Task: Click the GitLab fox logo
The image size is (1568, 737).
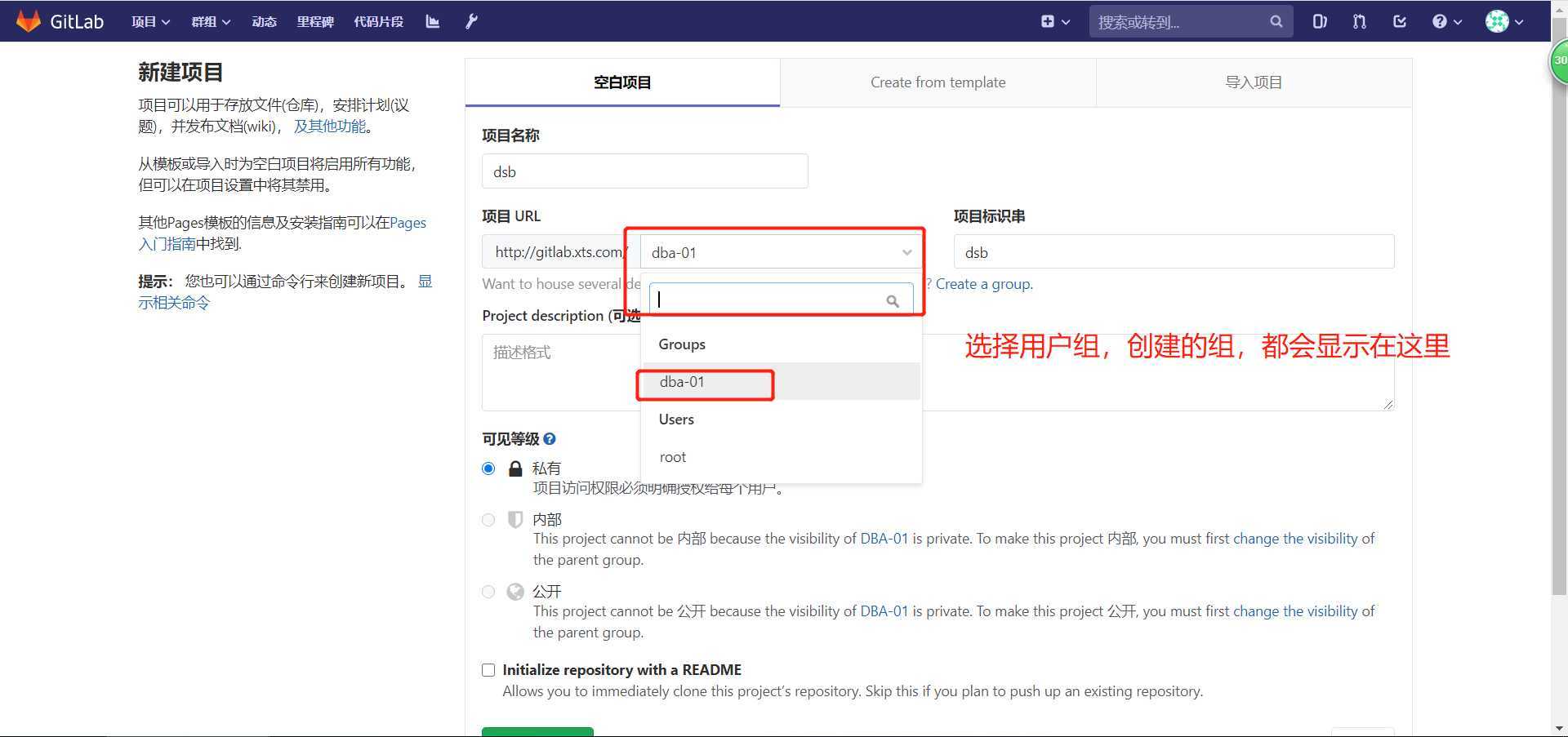Action: click(29, 21)
